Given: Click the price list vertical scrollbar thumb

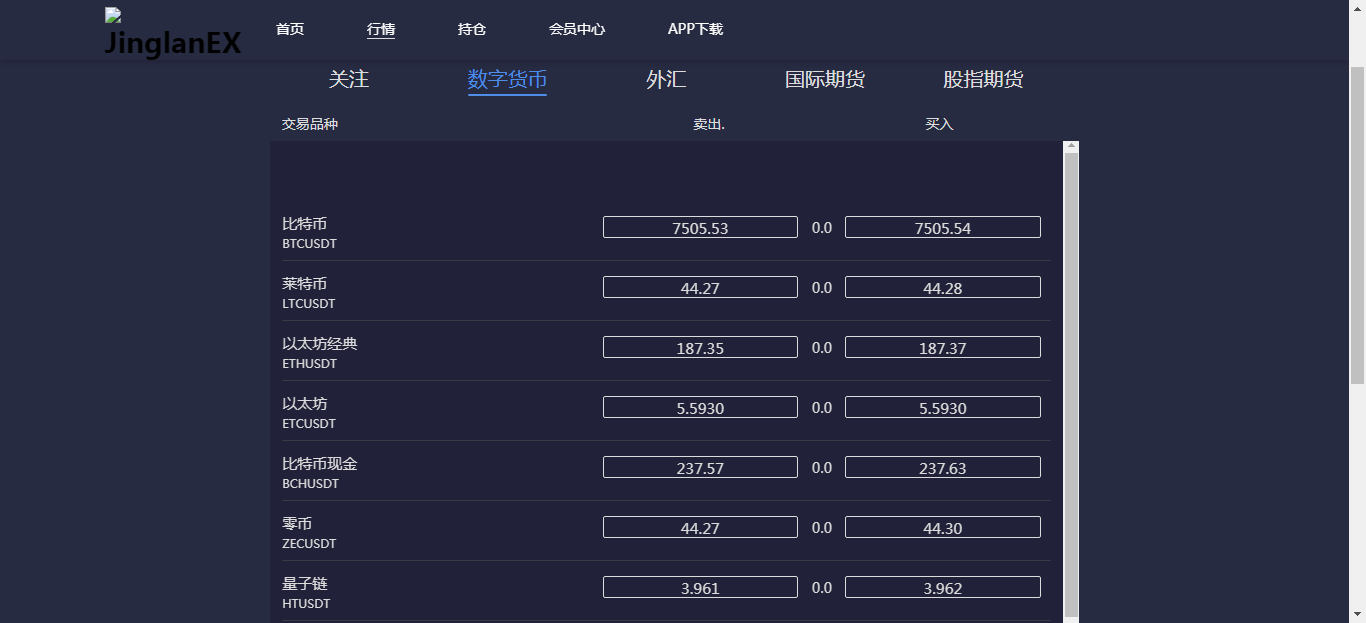Looking at the screenshot, I should pos(1071,380).
